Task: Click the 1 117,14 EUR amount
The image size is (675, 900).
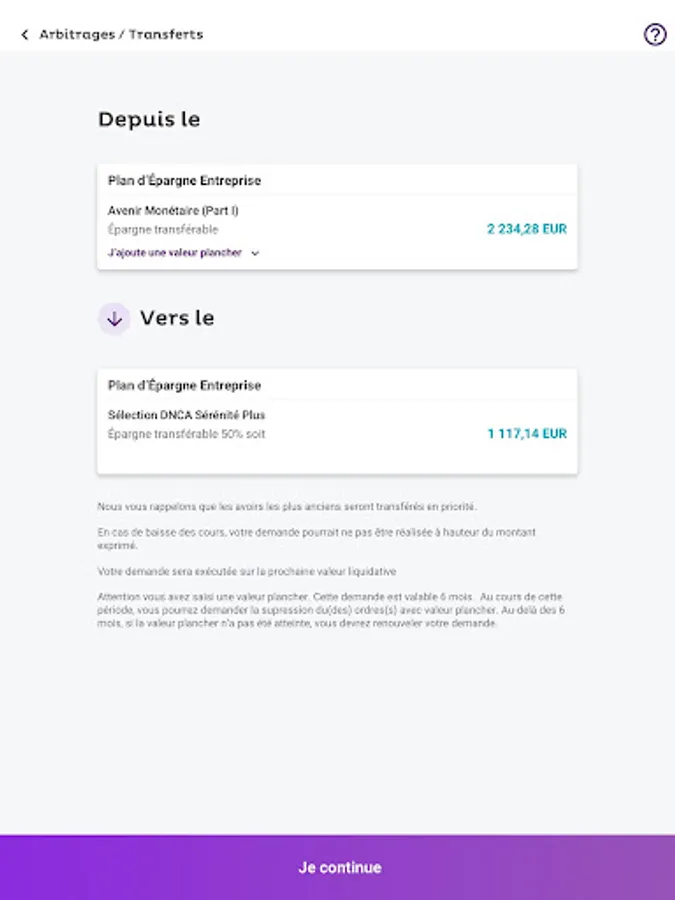Action: point(526,434)
